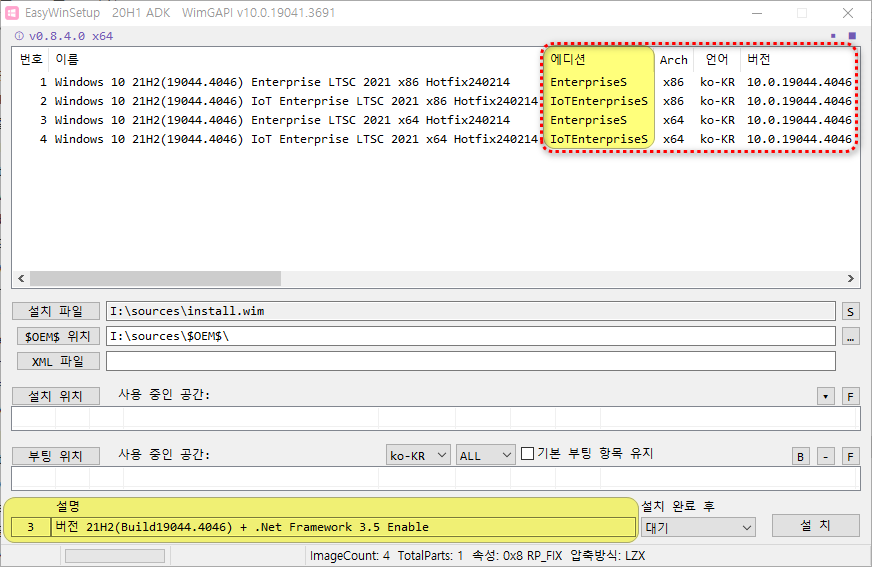Click the x64 Arch cell in row 3
Viewport: 872px width, 567px height.
[673, 120]
